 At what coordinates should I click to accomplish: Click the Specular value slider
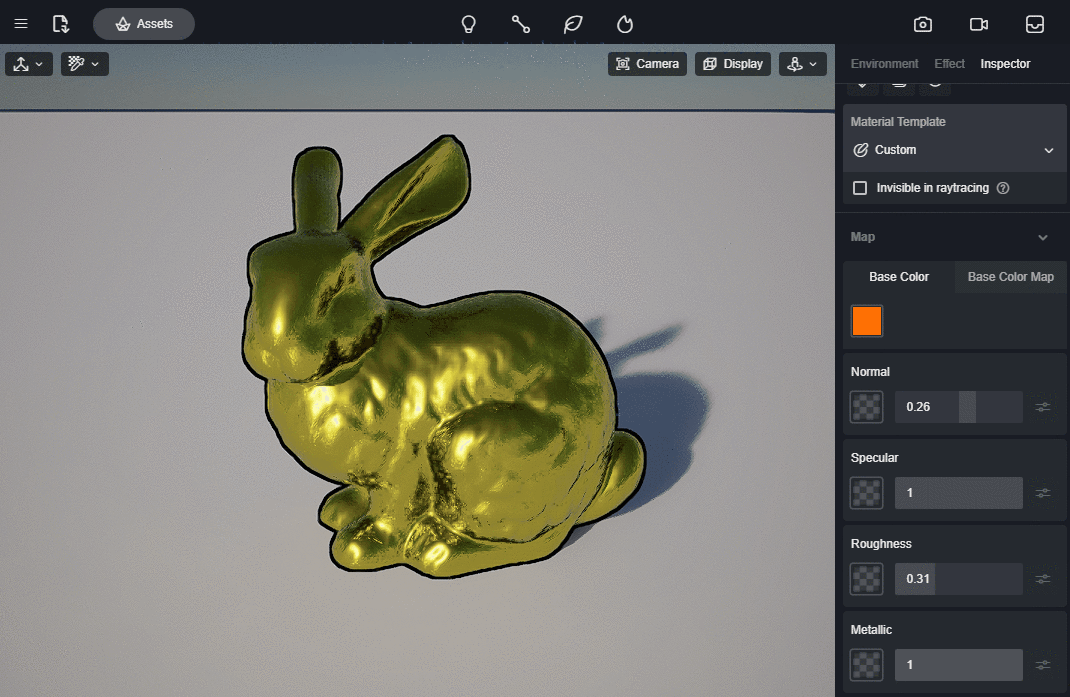point(959,493)
